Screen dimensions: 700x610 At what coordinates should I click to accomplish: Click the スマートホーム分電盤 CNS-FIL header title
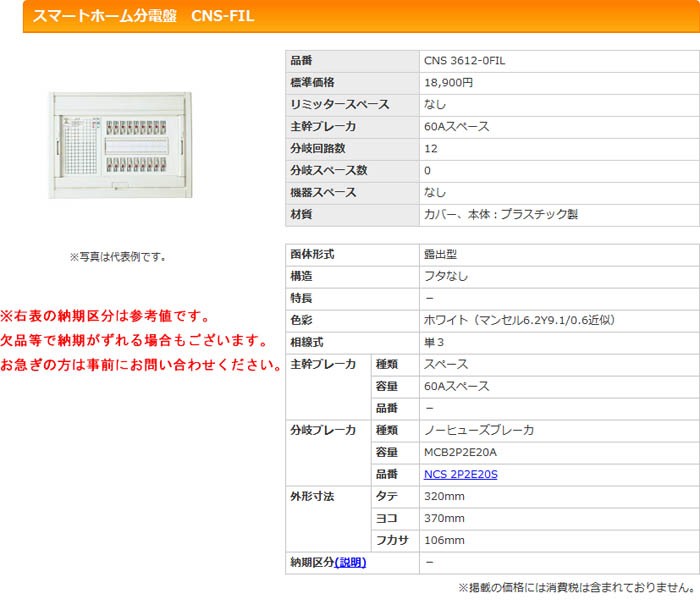(x=143, y=17)
